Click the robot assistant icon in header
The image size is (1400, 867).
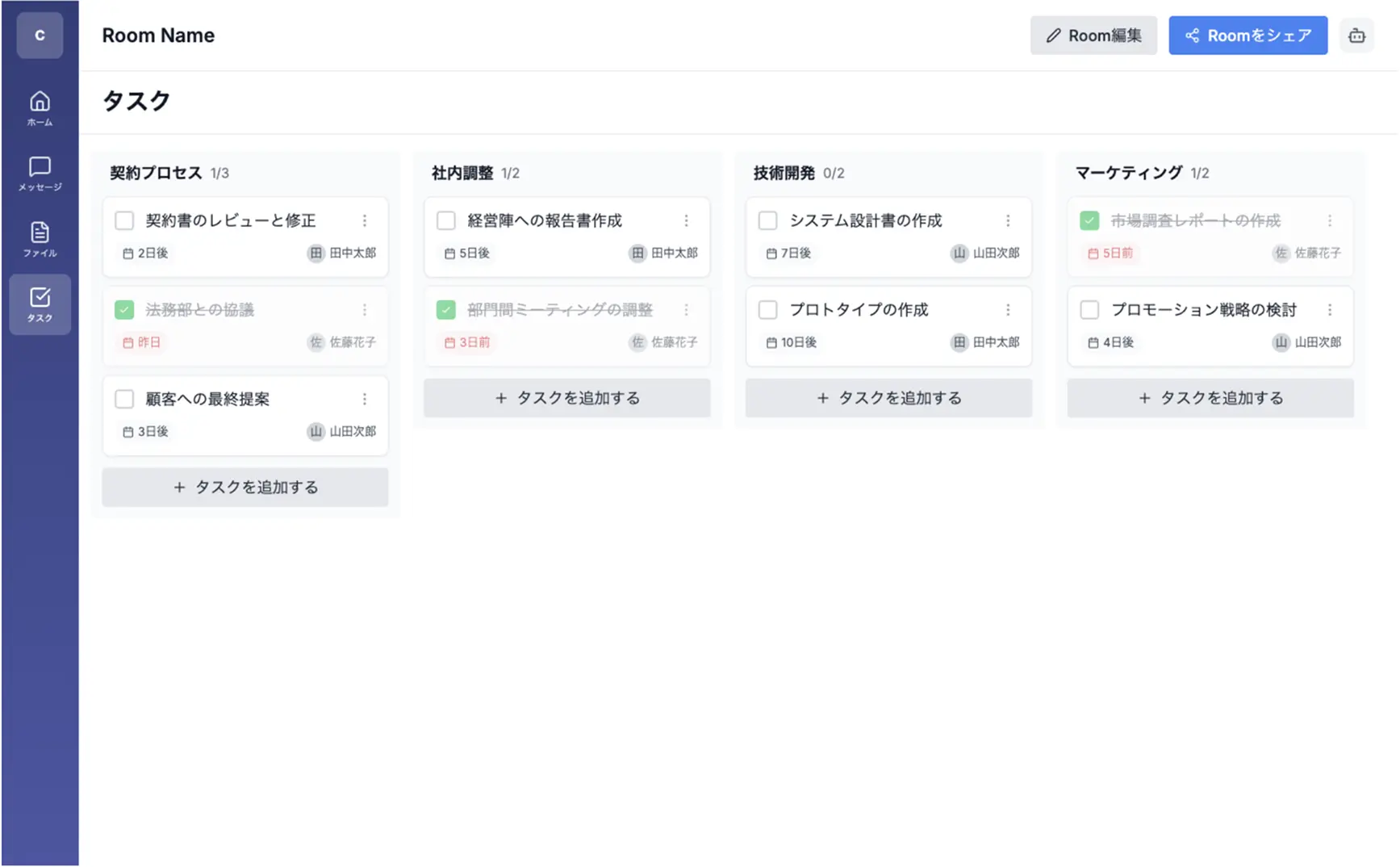pos(1356,36)
